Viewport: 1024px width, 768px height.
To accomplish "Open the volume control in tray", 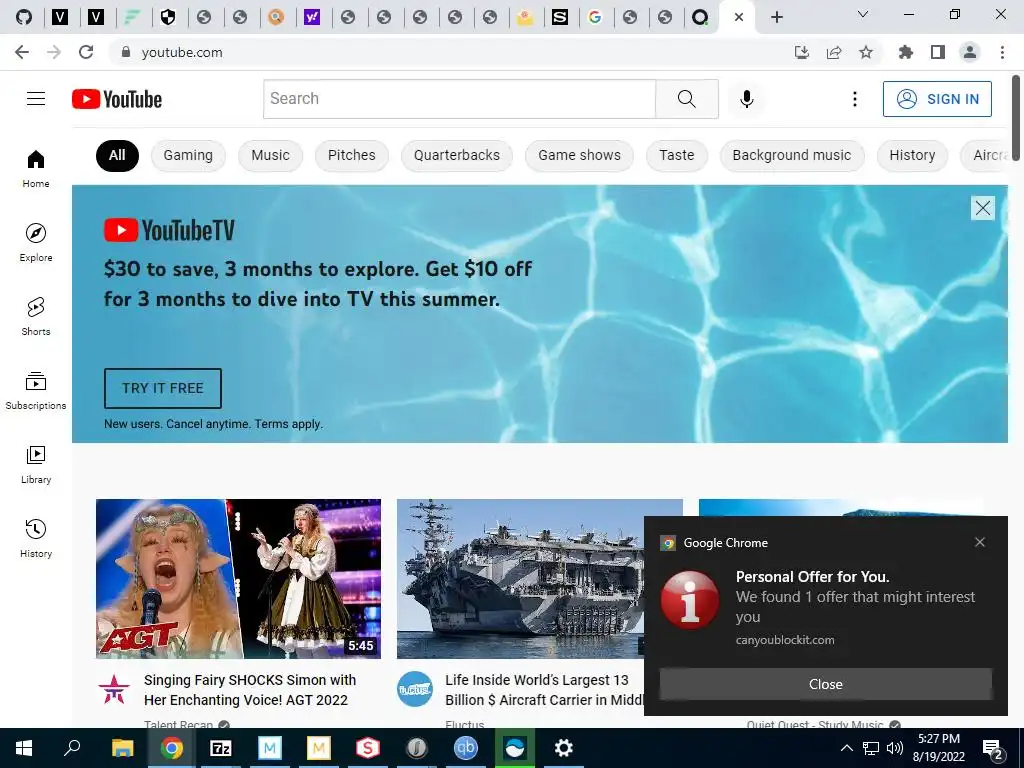I will click(x=895, y=748).
